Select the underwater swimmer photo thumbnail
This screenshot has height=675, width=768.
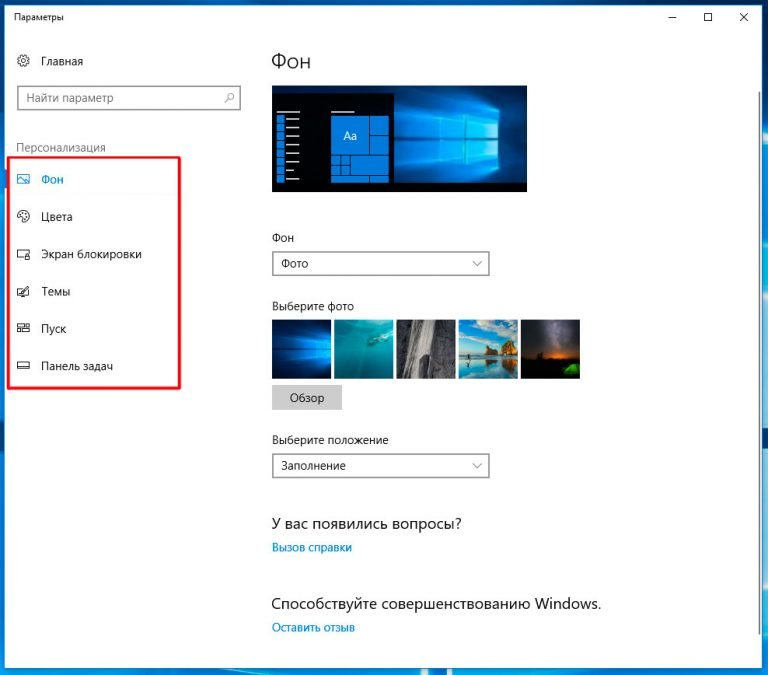click(364, 349)
